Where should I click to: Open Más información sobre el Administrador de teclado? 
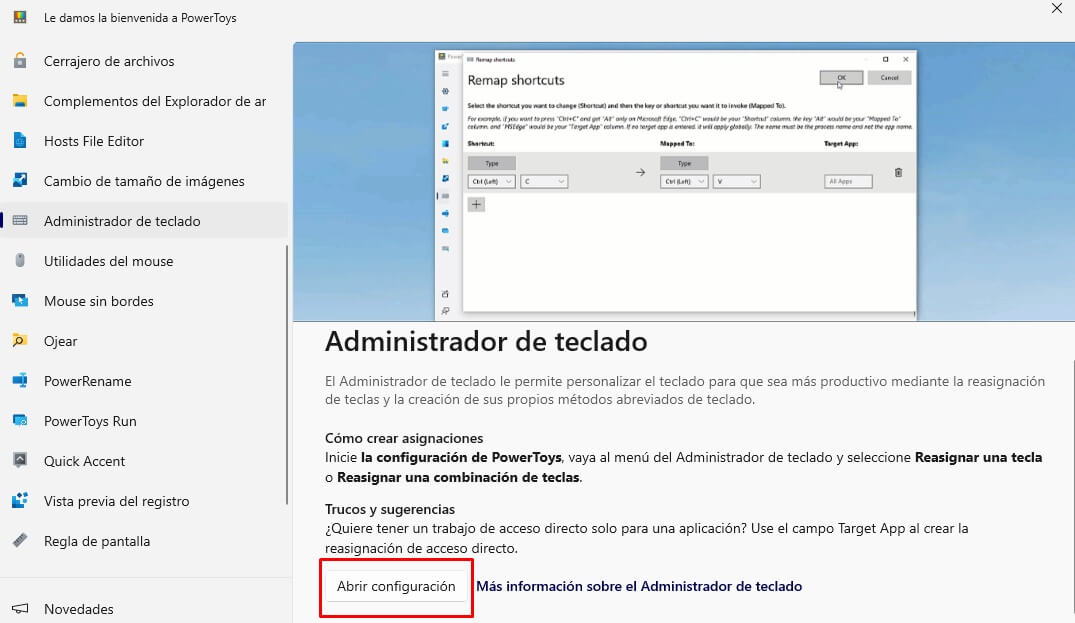[639, 586]
